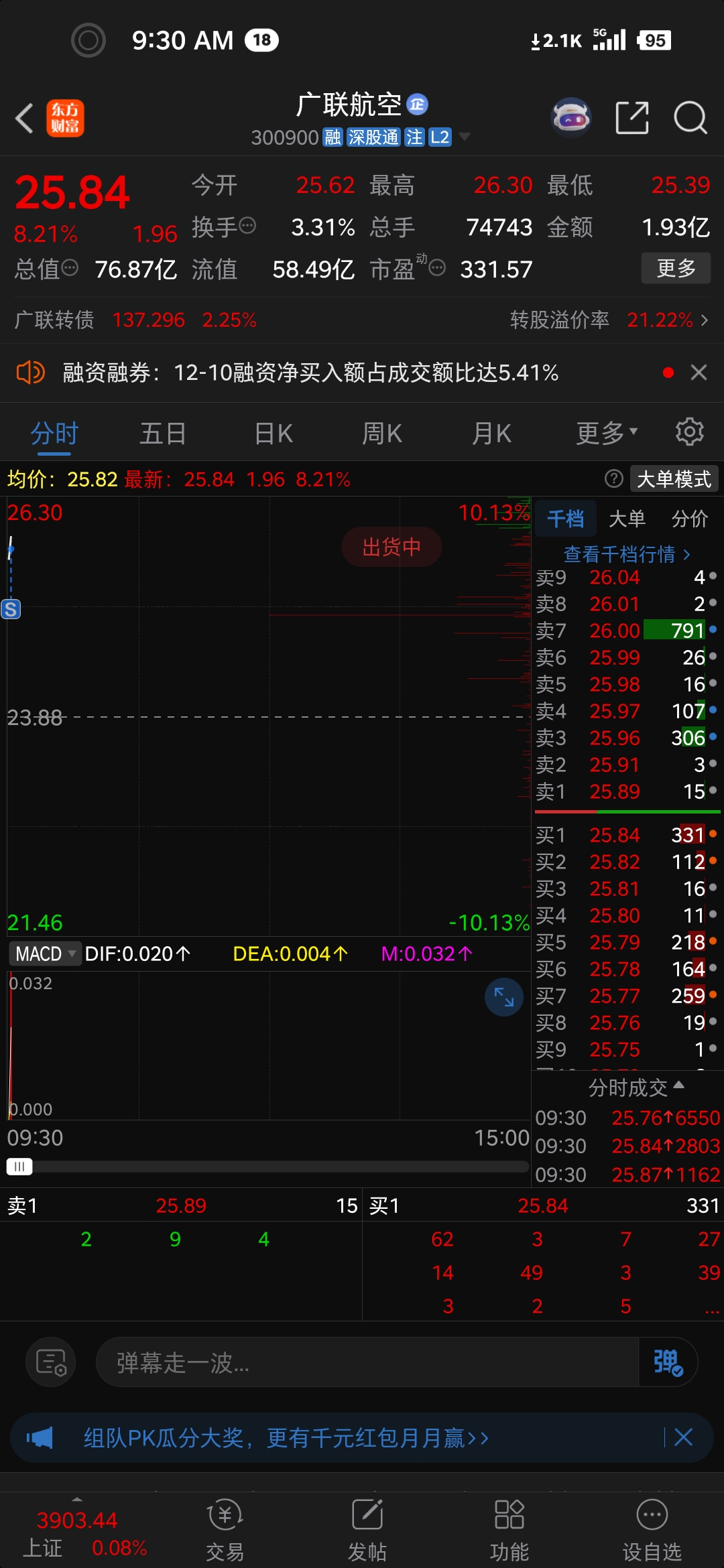Viewport: 724px width, 1568px height.
Task: Tap the L2 level tag
Action: (x=440, y=137)
